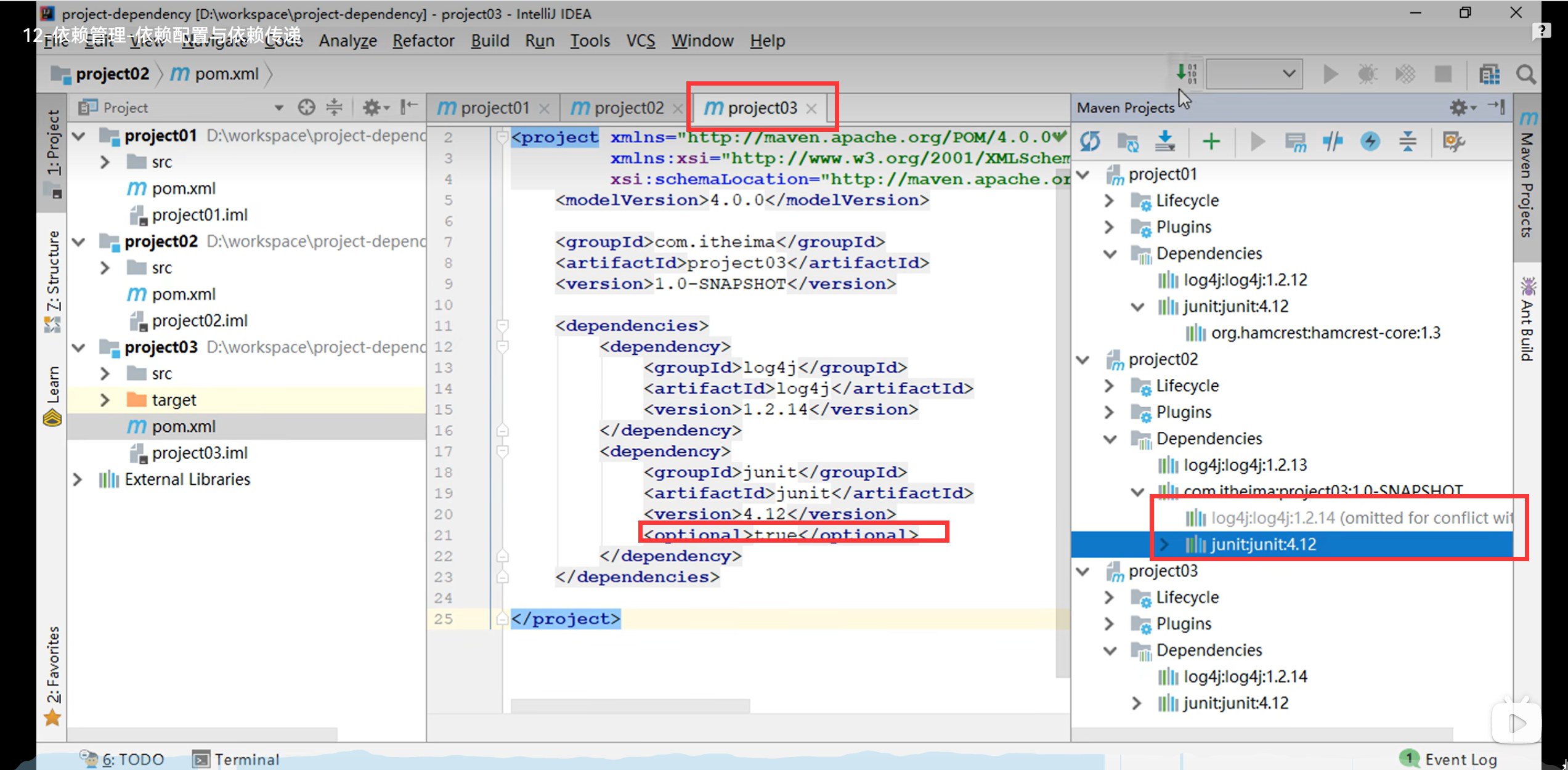1568x770 pixels.
Task: Click Reimport All Maven Projects icon
Action: click(1090, 142)
